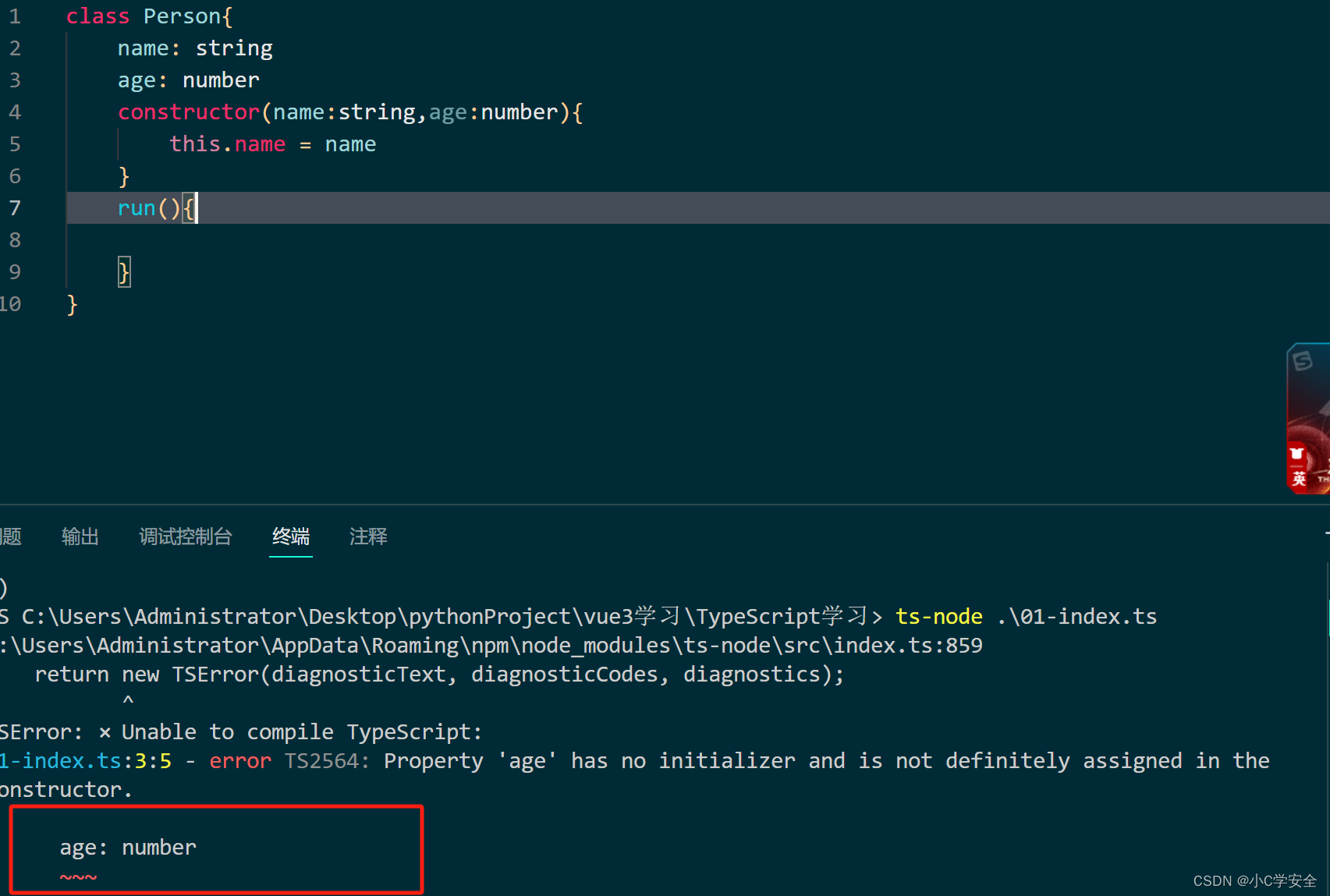
Task: Select the 终端 panel tab
Action: [x=289, y=537]
